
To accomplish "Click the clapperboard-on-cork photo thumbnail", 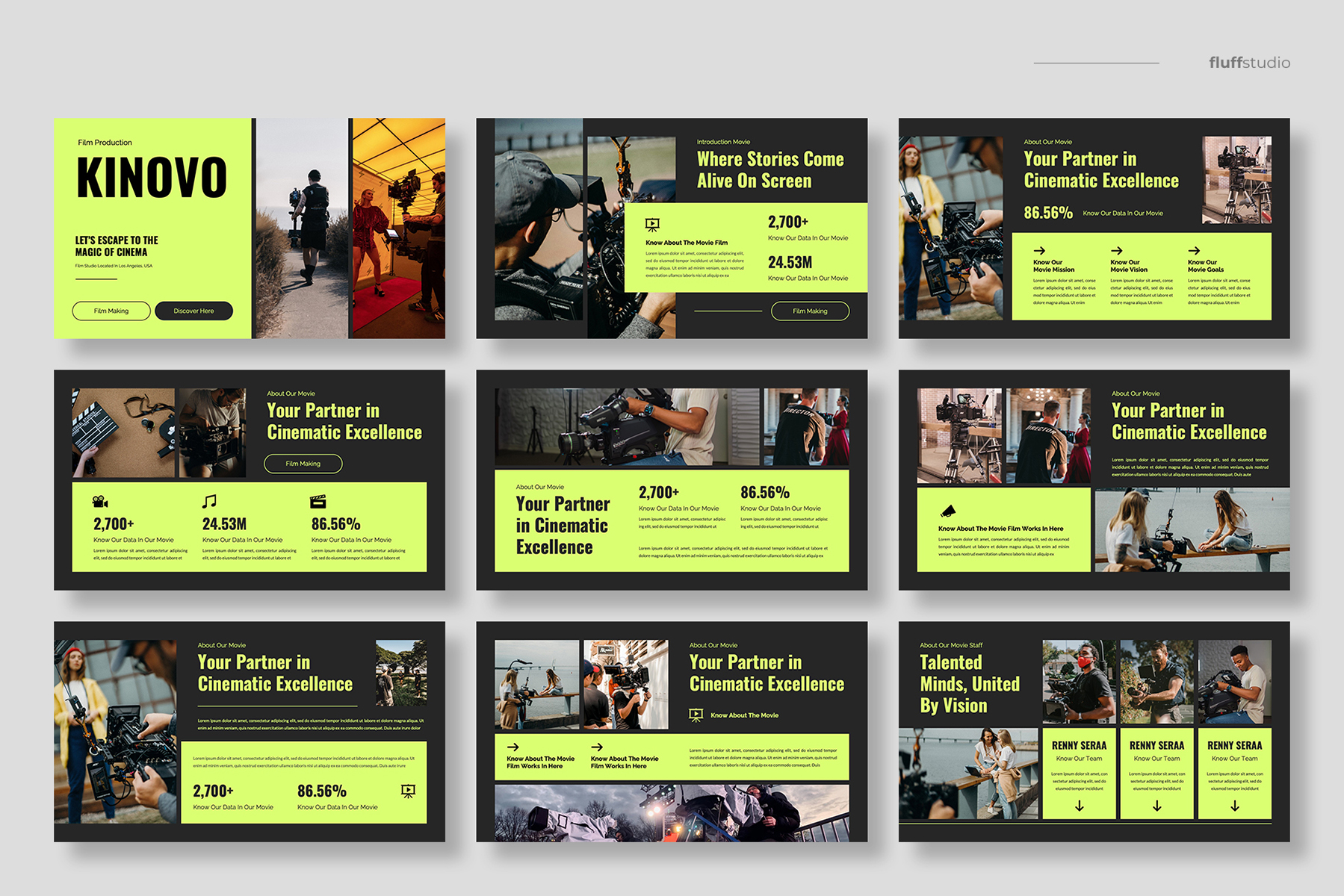I will (x=123, y=432).
